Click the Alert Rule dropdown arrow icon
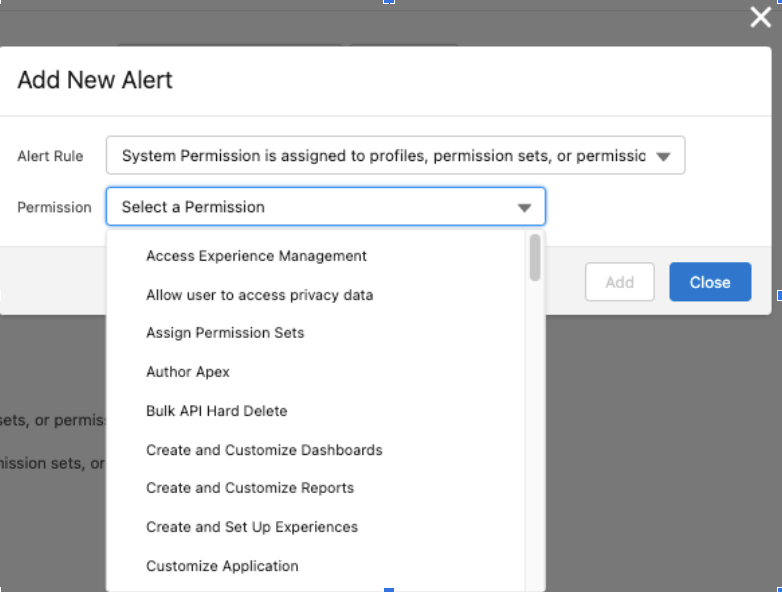Viewport: 782px width, 592px height. [x=663, y=156]
